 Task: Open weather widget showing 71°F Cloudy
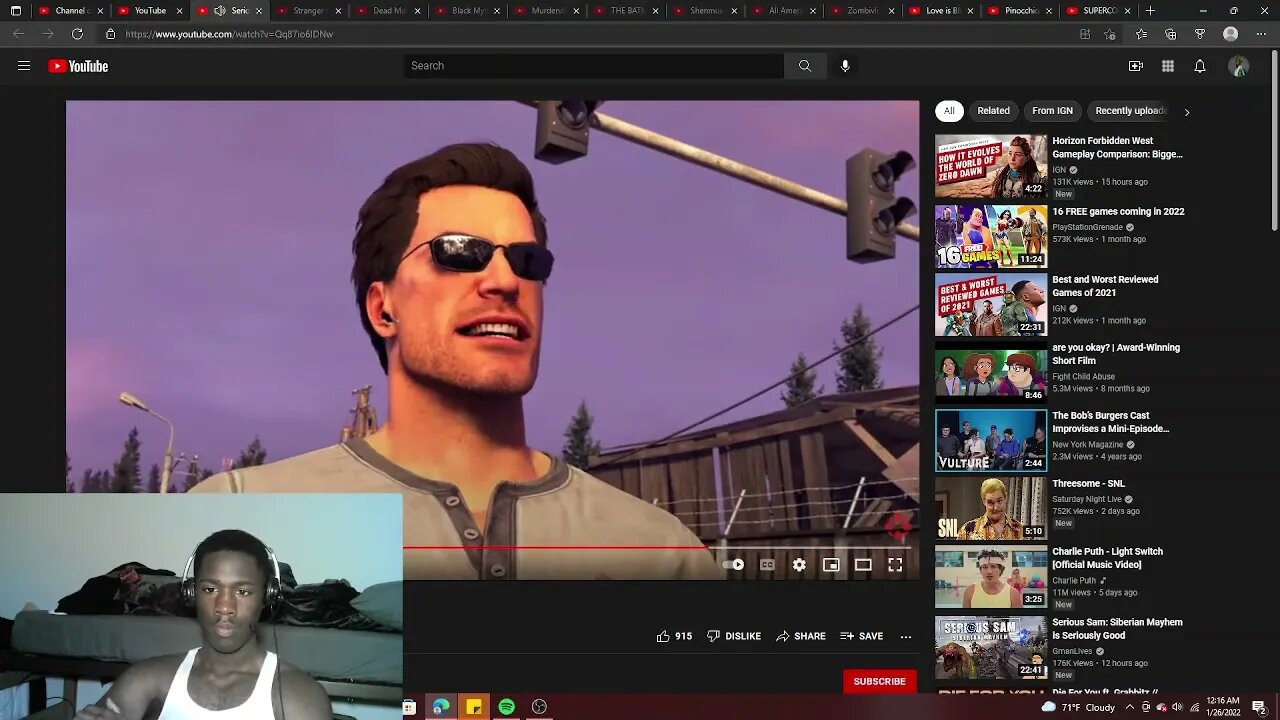pos(1078,707)
